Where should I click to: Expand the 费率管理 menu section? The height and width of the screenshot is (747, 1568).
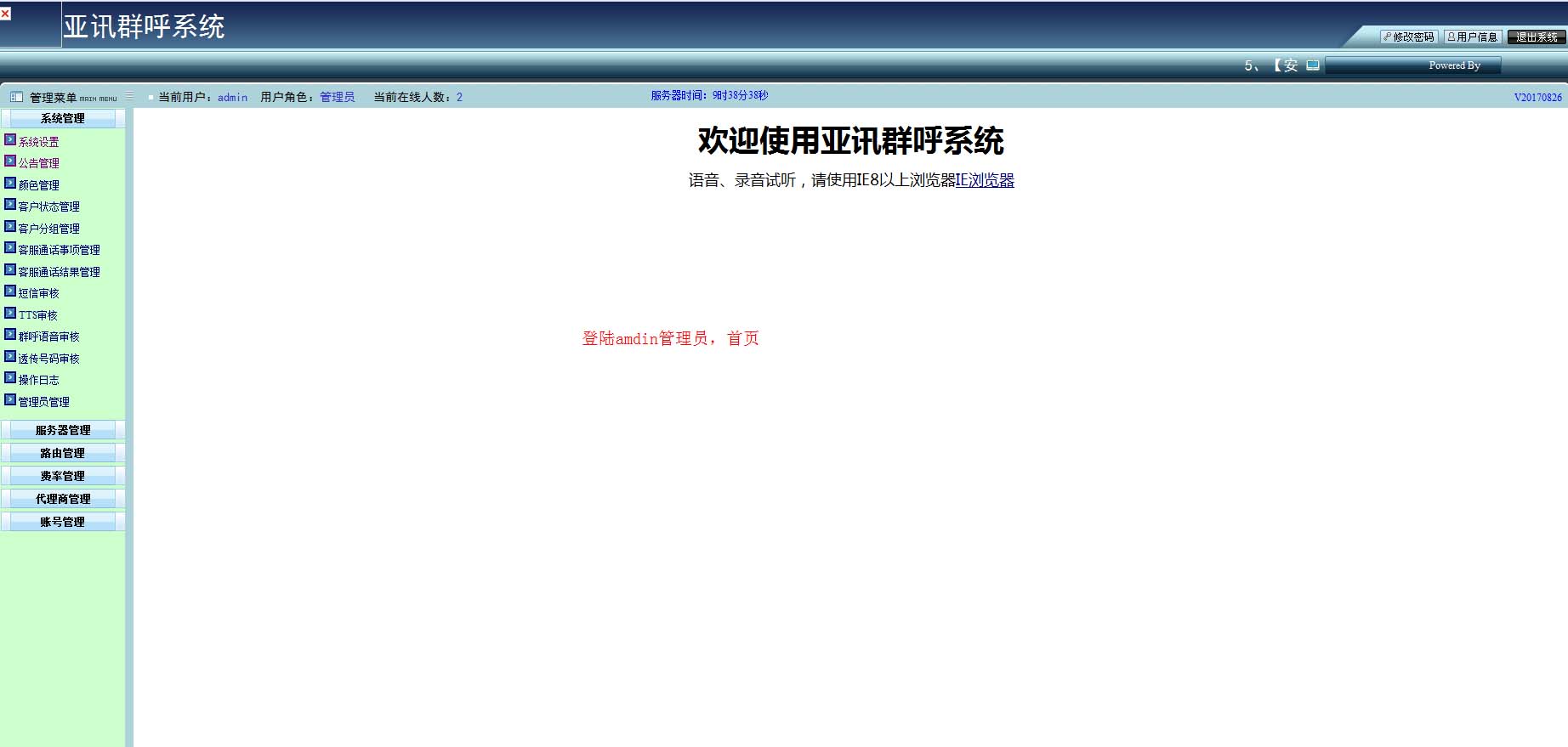[x=63, y=476]
